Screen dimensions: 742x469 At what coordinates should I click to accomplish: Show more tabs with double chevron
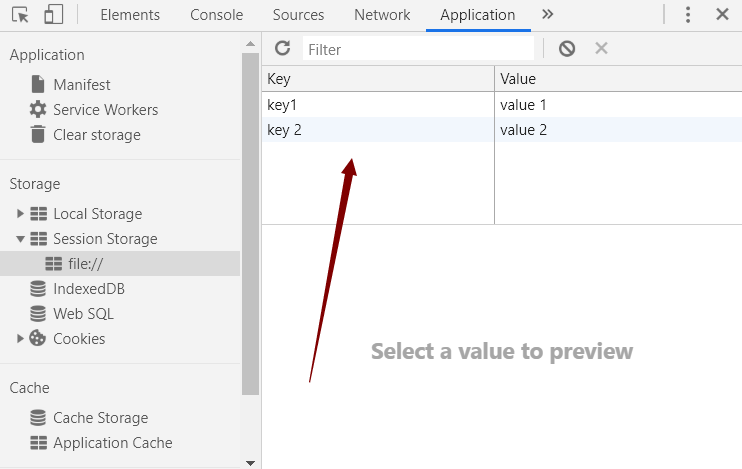click(547, 15)
